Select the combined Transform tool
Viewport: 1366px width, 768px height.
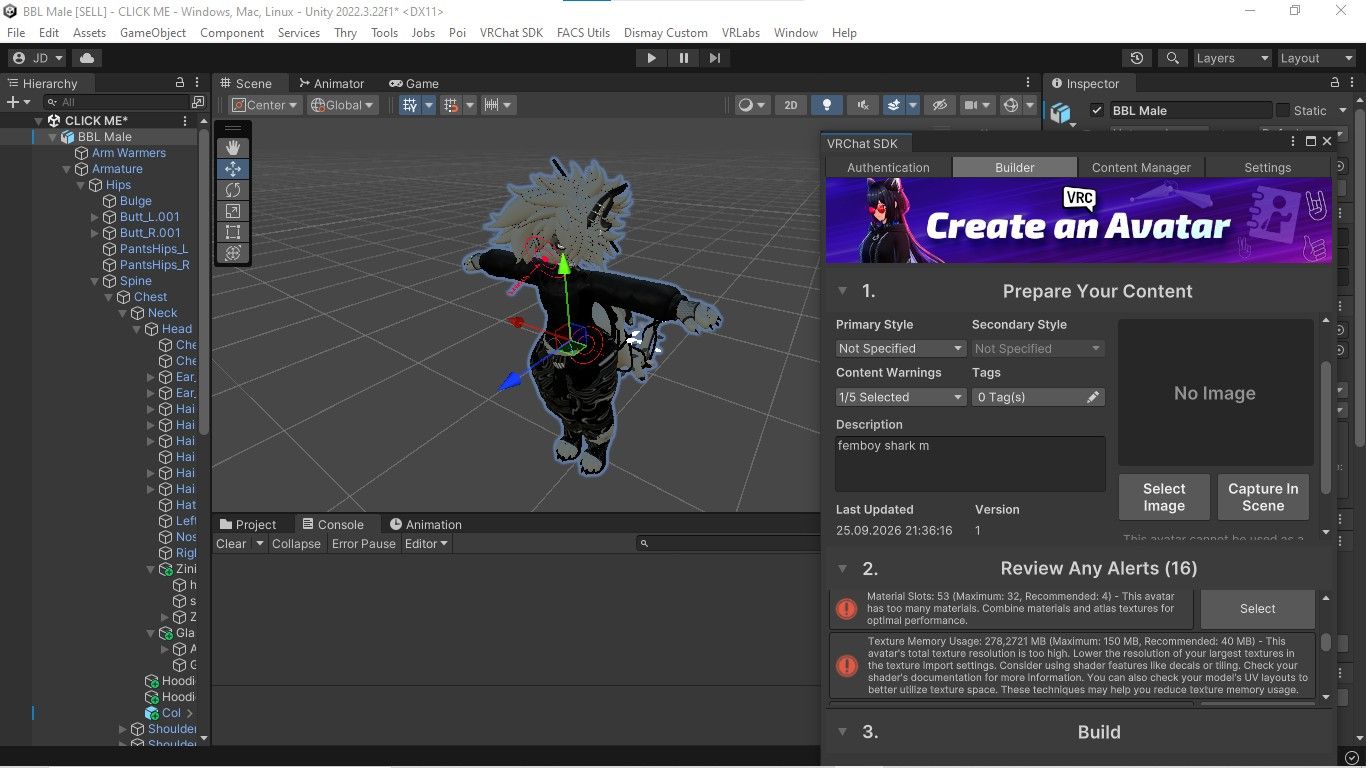click(x=233, y=253)
